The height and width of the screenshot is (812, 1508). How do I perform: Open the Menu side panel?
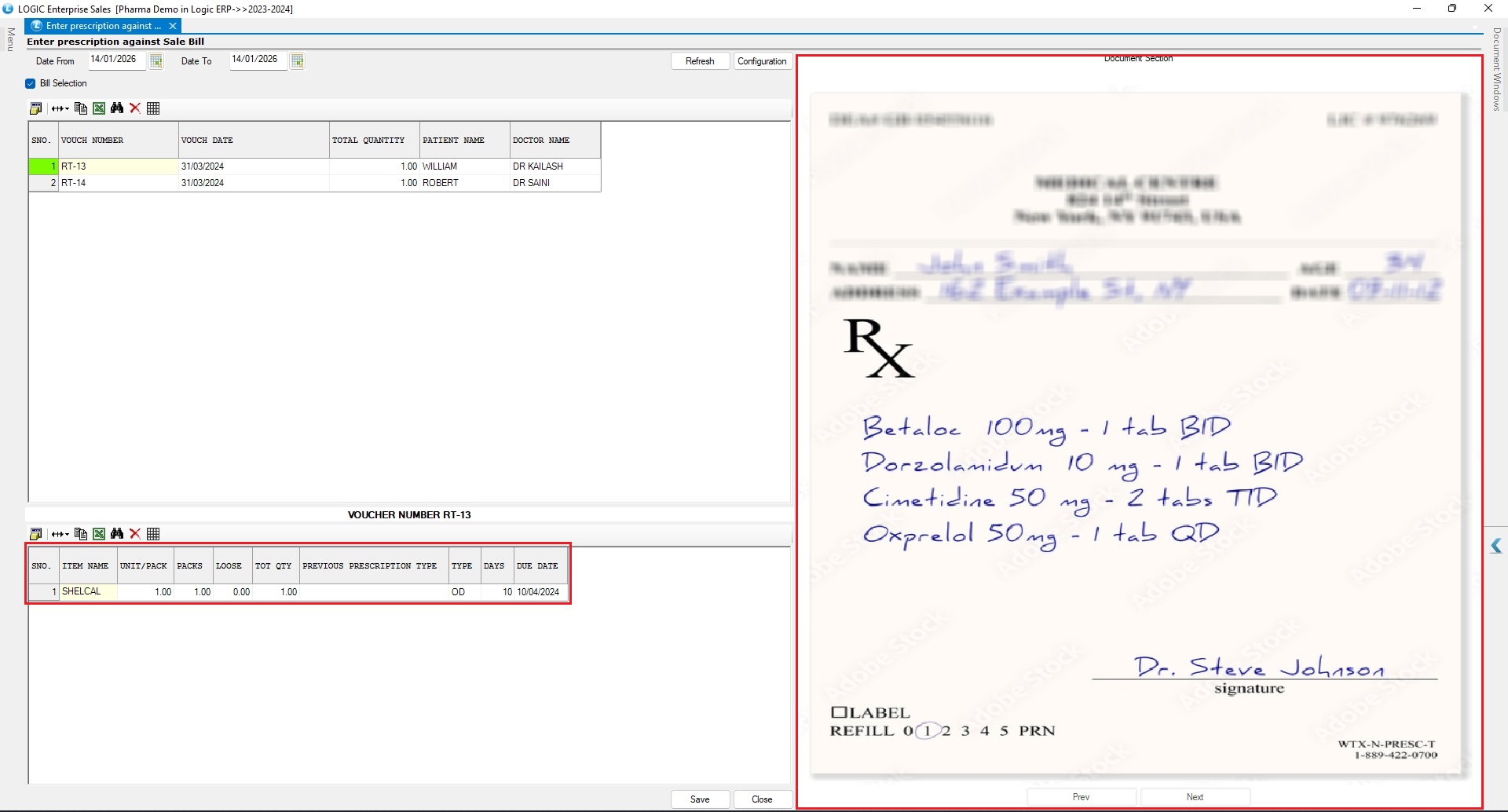pyautogui.click(x=10, y=39)
